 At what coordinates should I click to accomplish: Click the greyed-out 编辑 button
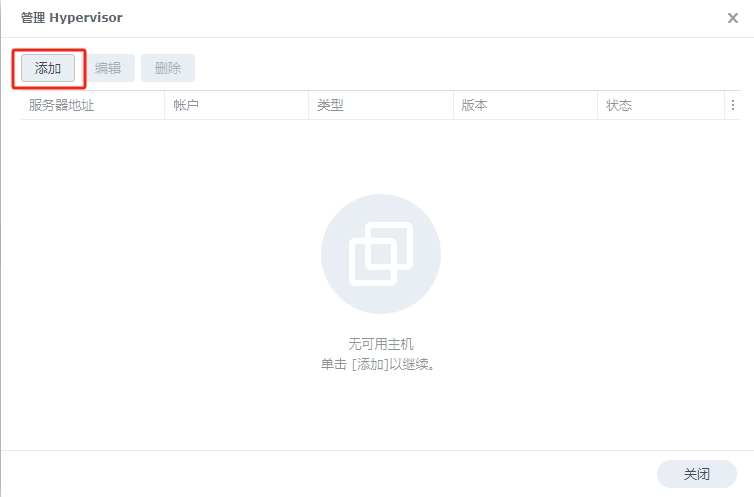point(108,68)
